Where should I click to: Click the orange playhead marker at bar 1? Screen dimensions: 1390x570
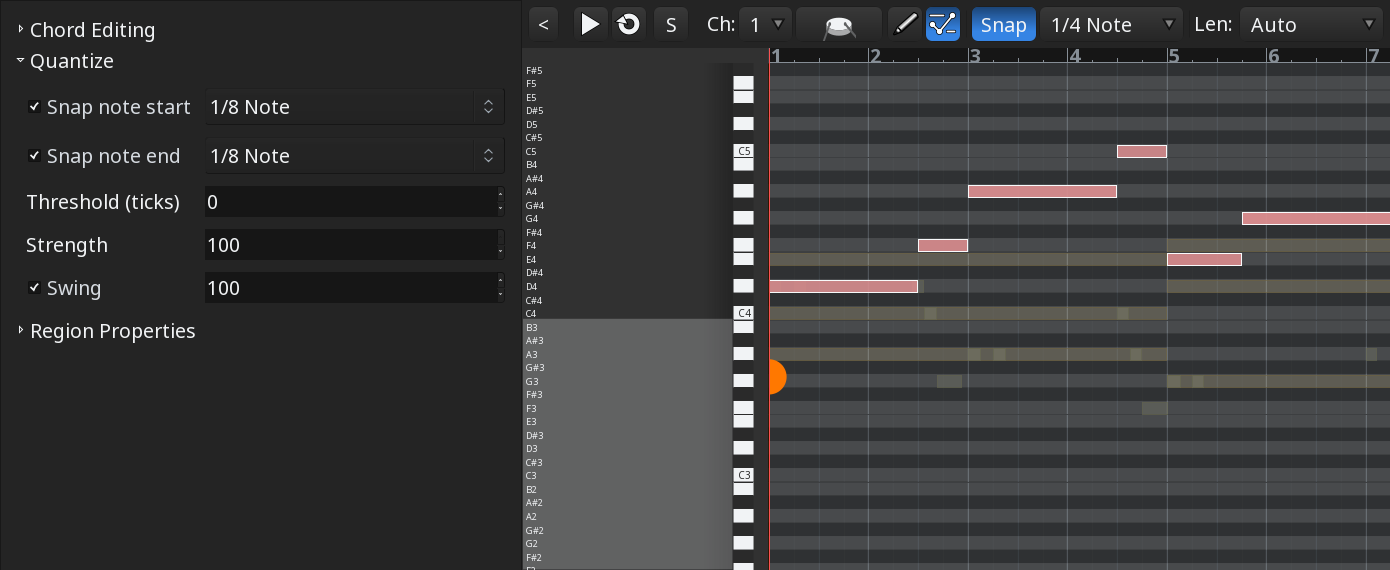(x=776, y=377)
